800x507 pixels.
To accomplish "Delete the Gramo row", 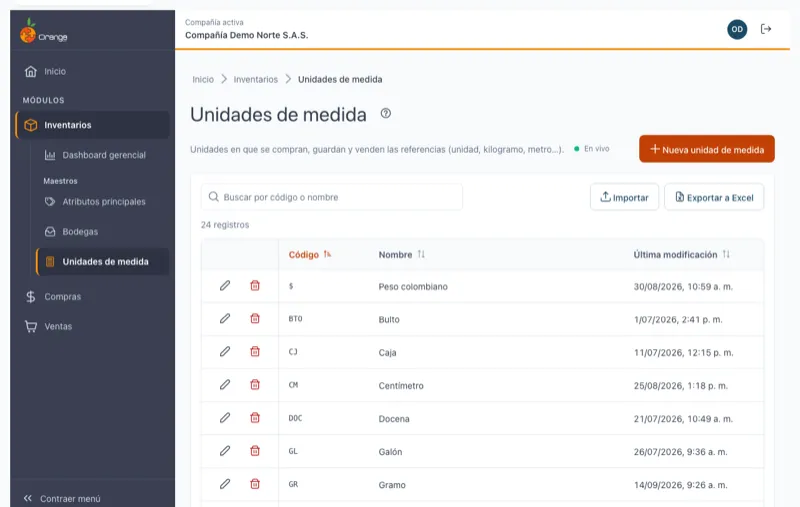I will click(255, 485).
